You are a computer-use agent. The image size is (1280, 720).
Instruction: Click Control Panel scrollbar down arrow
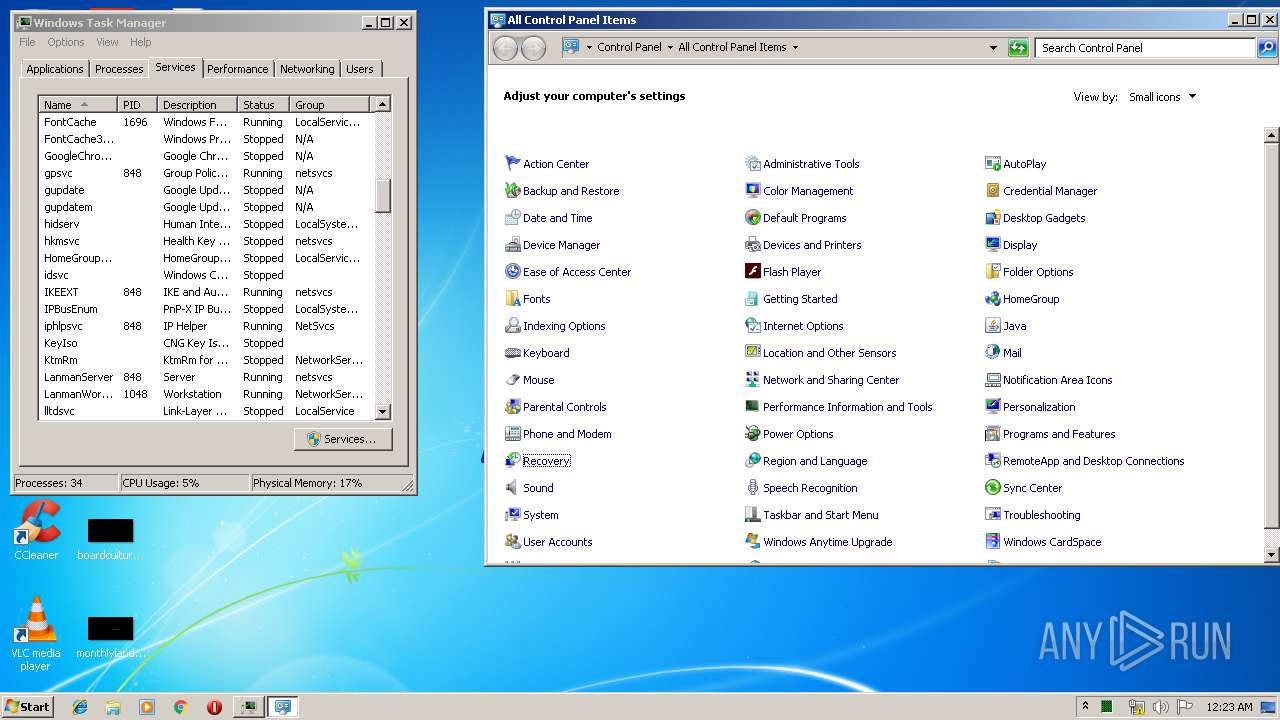[x=1272, y=555]
